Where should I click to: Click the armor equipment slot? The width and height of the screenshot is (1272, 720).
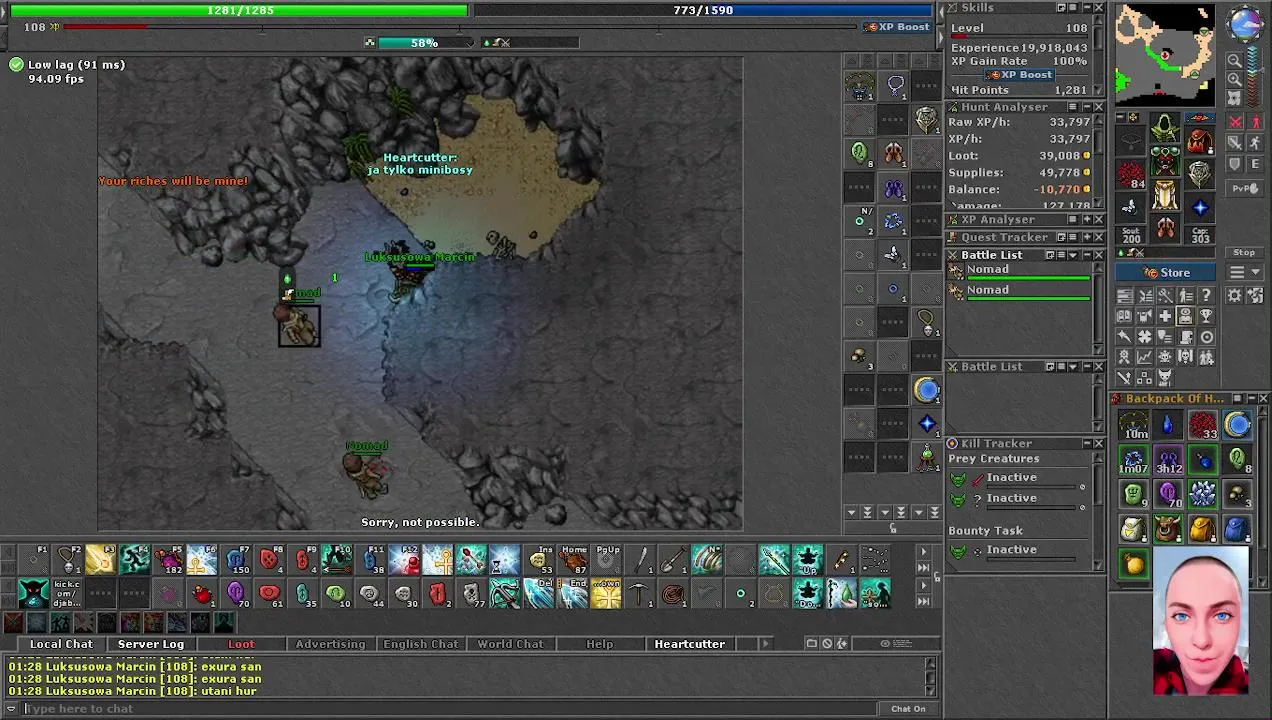click(1165, 163)
